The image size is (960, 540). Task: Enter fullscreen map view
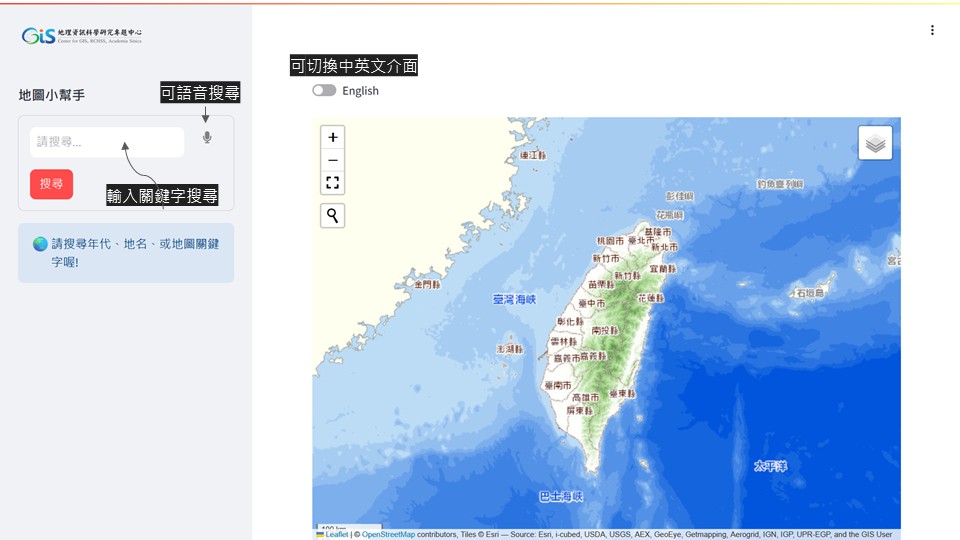[333, 183]
